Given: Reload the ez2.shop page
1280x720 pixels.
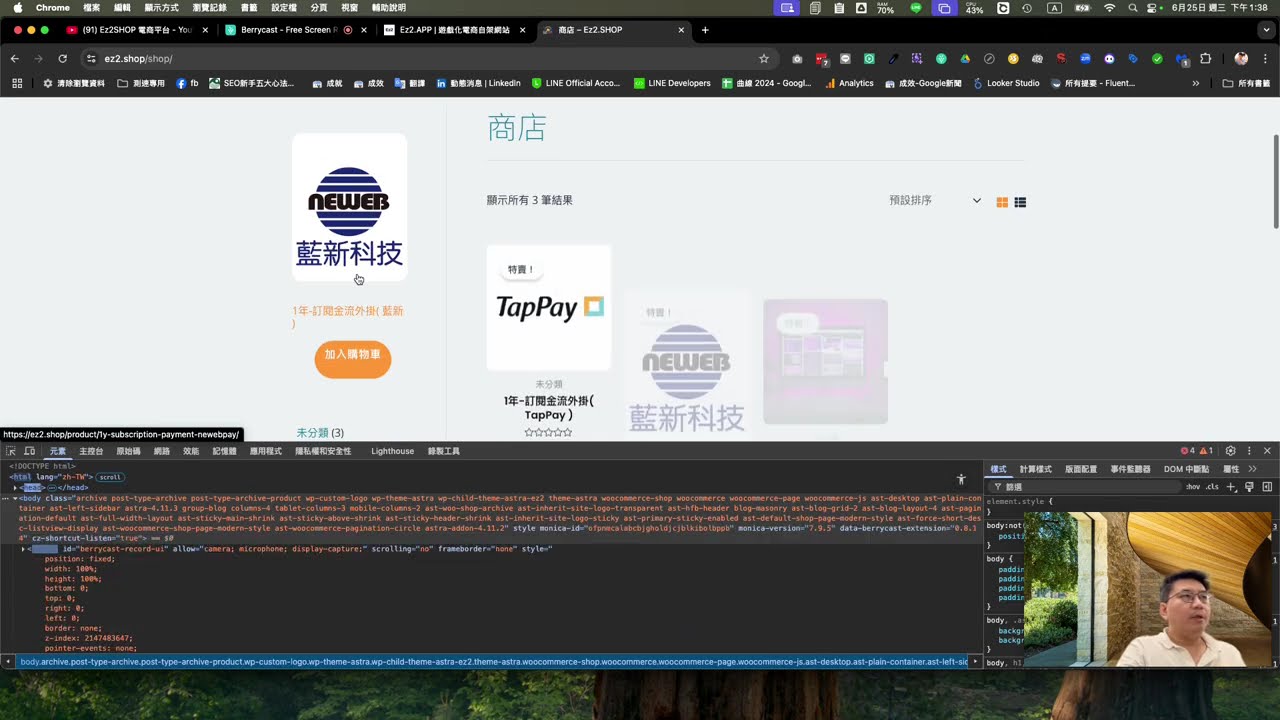Looking at the screenshot, I should 62,58.
